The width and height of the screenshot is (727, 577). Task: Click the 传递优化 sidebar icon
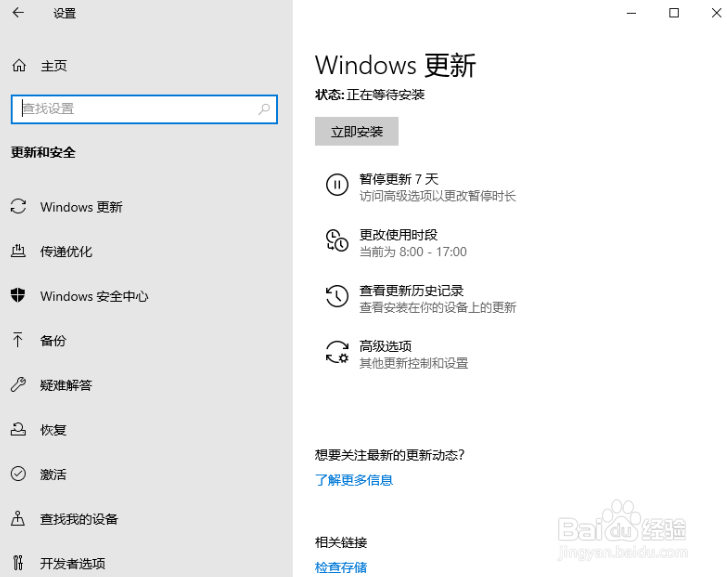[18, 251]
